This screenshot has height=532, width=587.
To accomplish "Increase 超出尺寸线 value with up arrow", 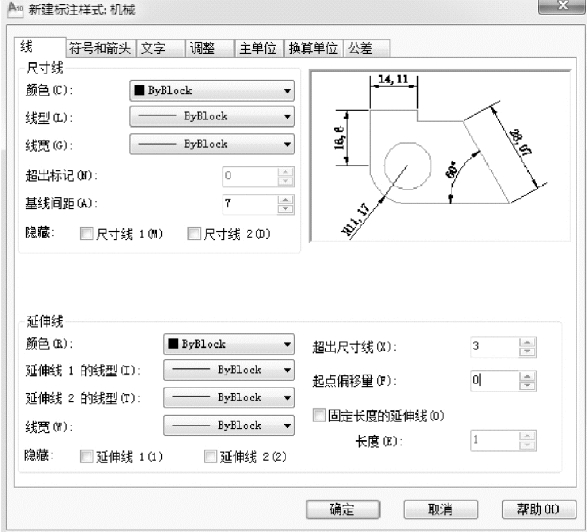I will 527,342.
